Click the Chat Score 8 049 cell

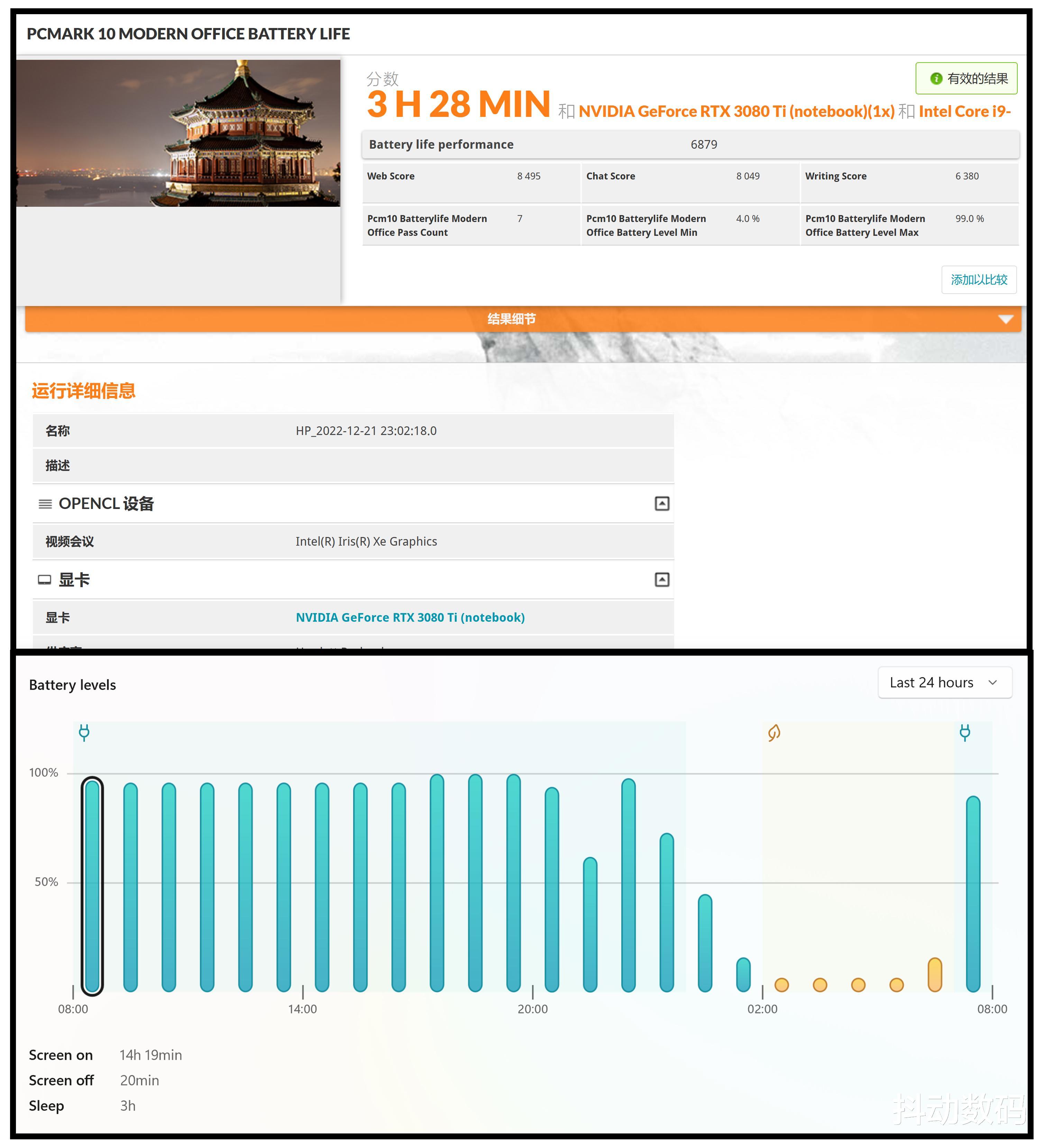[690, 183]
